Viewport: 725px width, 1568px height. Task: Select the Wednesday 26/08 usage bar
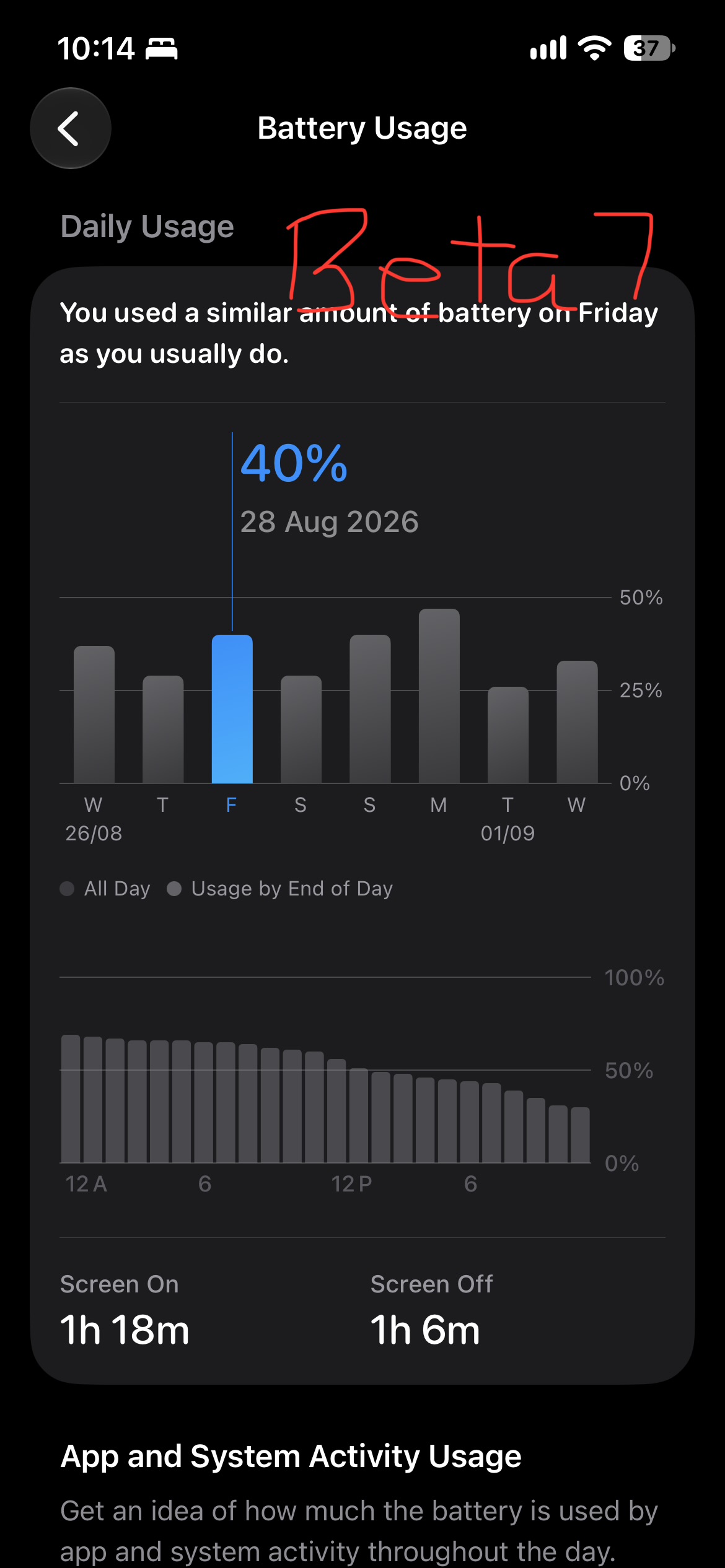click(x=94, y=715)
